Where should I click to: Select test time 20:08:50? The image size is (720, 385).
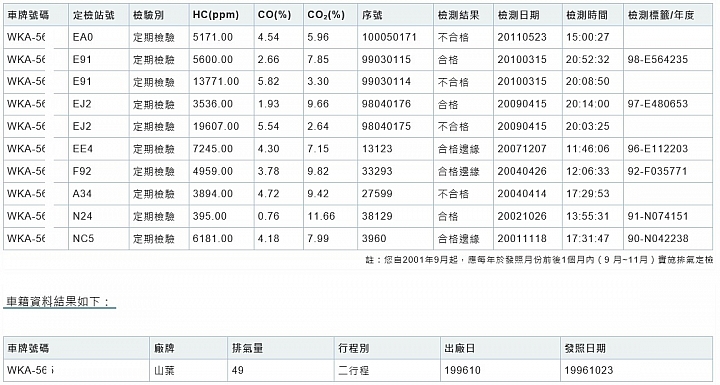(588, 82)
